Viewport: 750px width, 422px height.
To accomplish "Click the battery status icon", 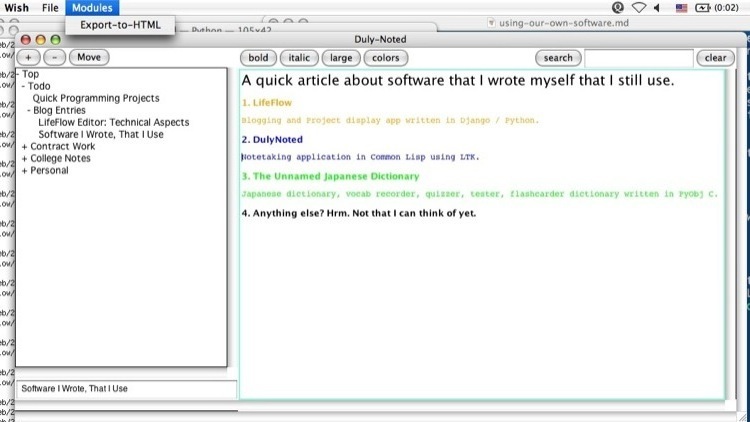I will click(x=703, y=8).
